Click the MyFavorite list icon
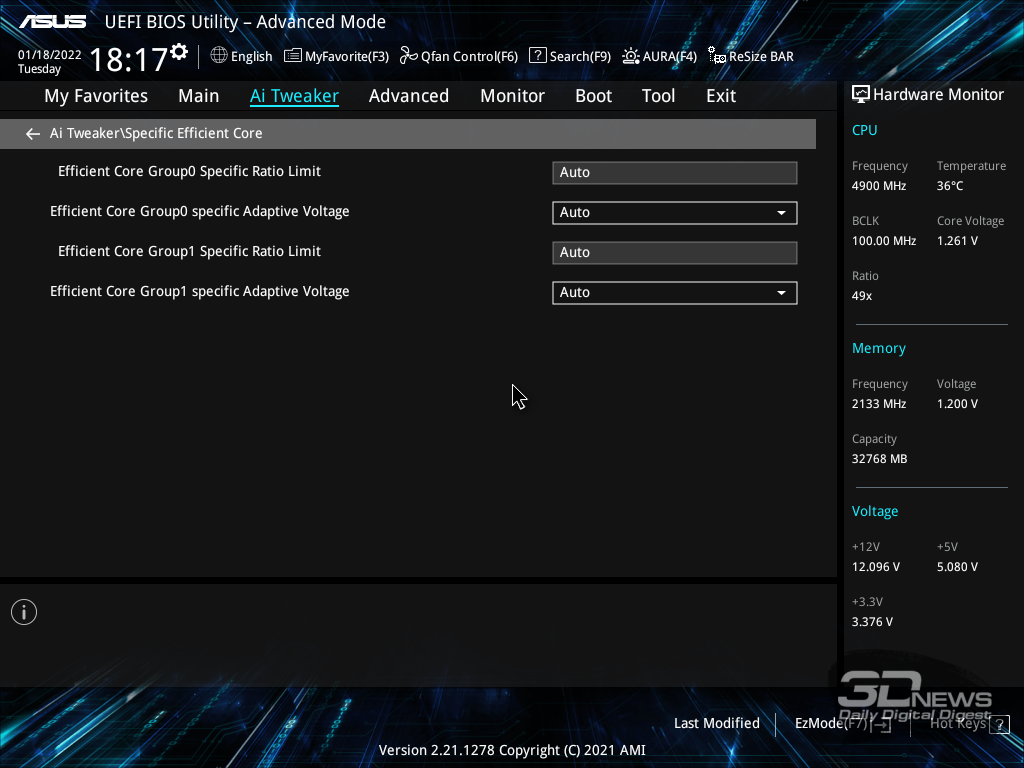1024x768 pixels. pyautogui.click(x=293, y=56)
